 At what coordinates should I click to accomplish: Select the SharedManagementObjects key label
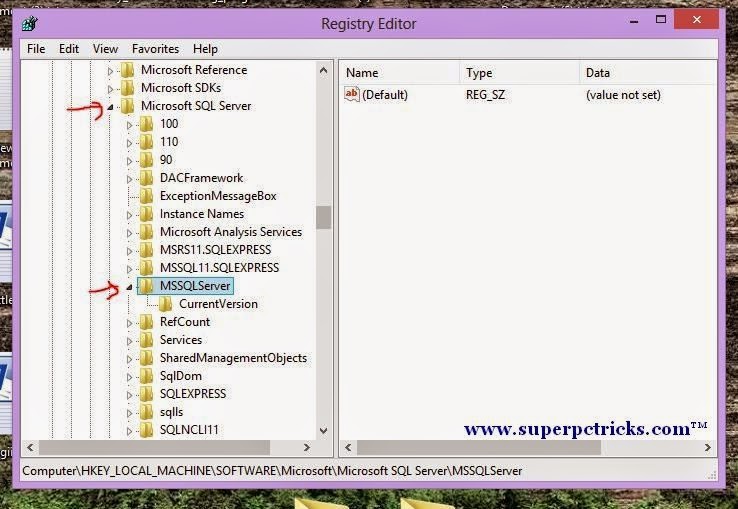coord(233,358)
